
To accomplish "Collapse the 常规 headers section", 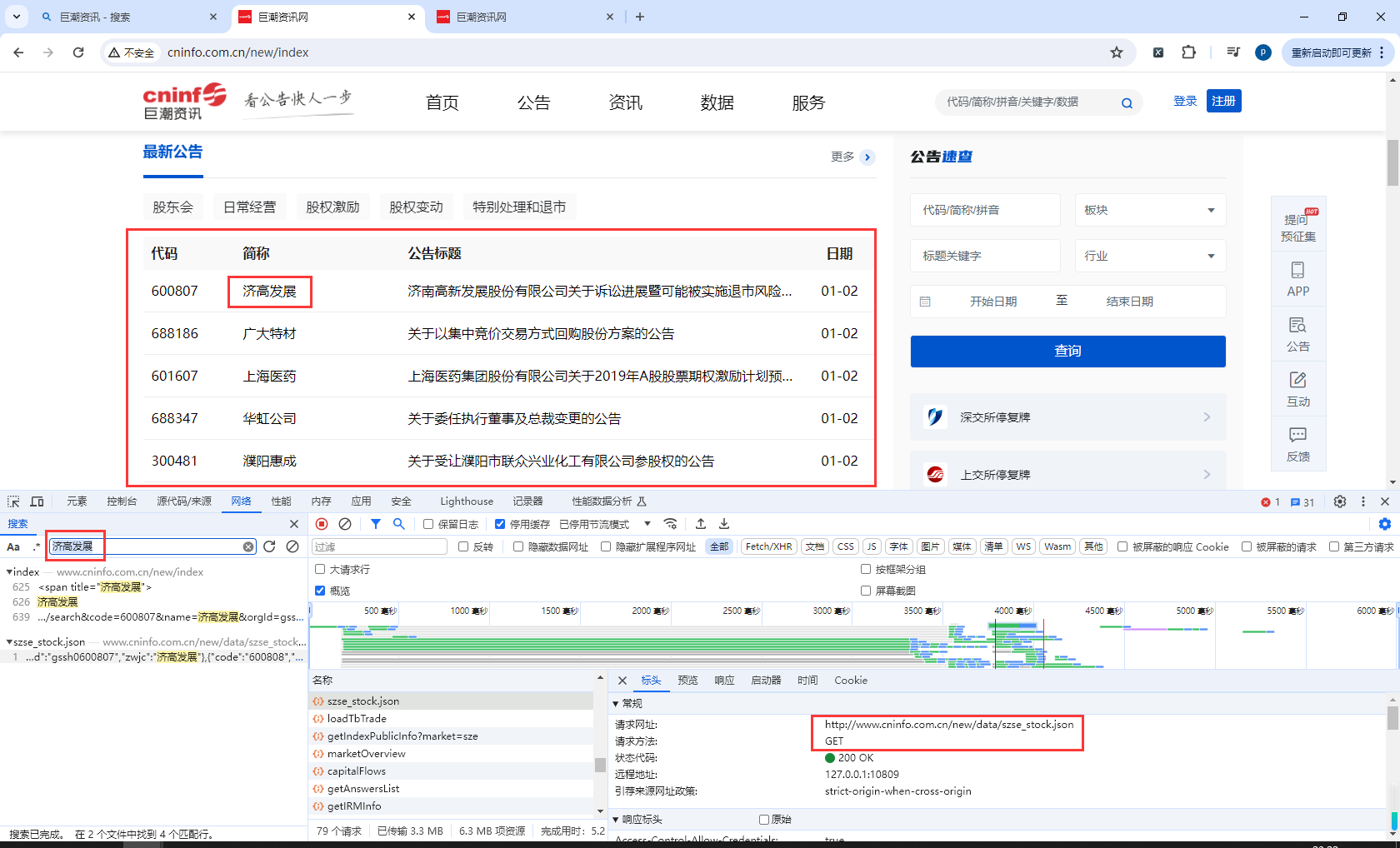I will coord(616,704).
